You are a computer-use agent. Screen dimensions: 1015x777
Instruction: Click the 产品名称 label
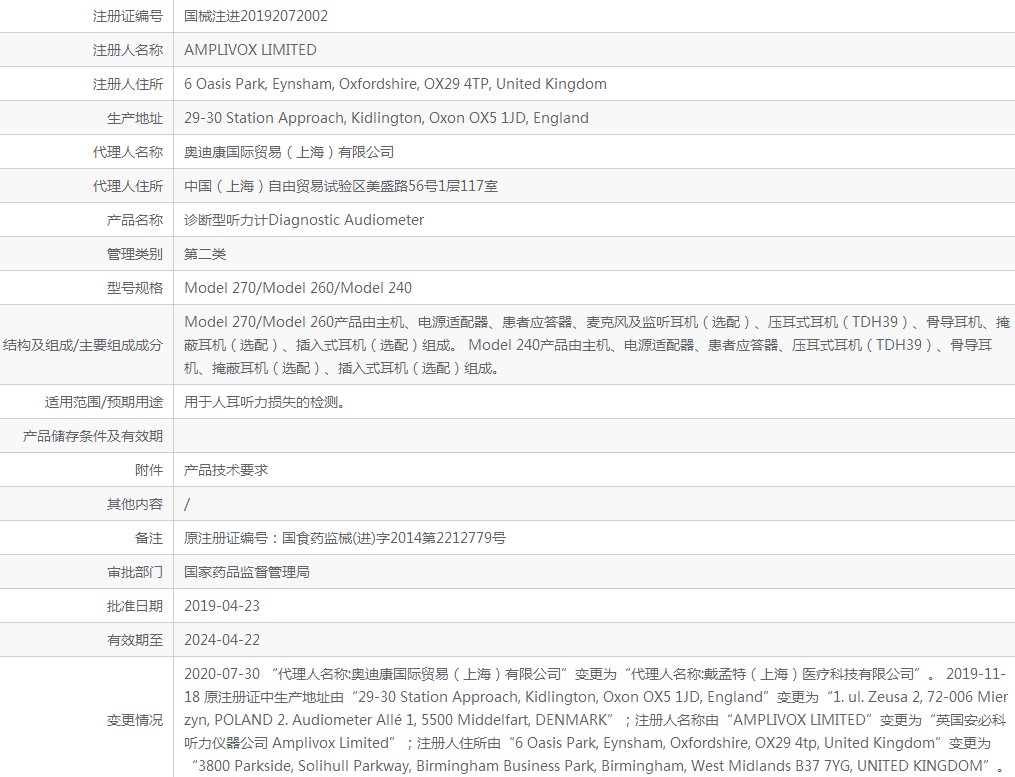[x=135, y=220]
